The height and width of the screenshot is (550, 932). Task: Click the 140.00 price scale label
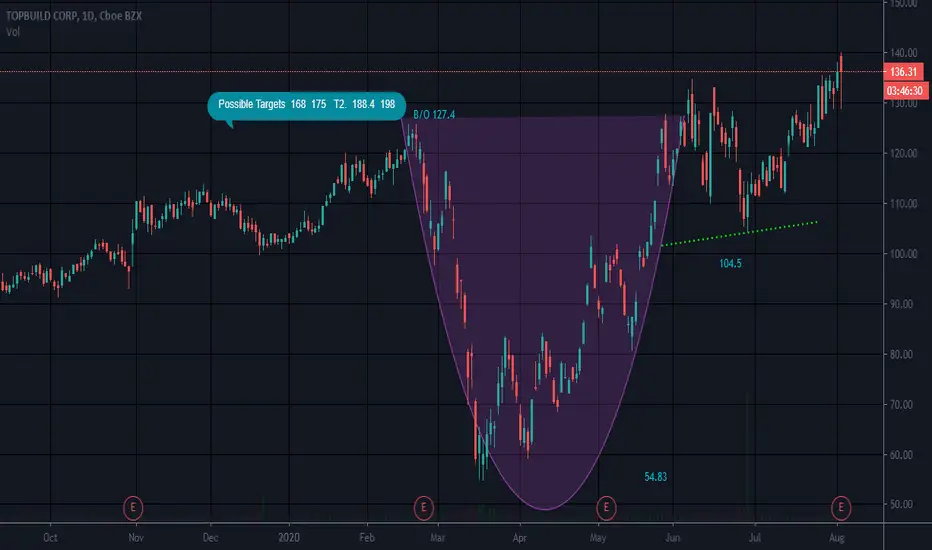pyautogui.click(x=903, y=53)
